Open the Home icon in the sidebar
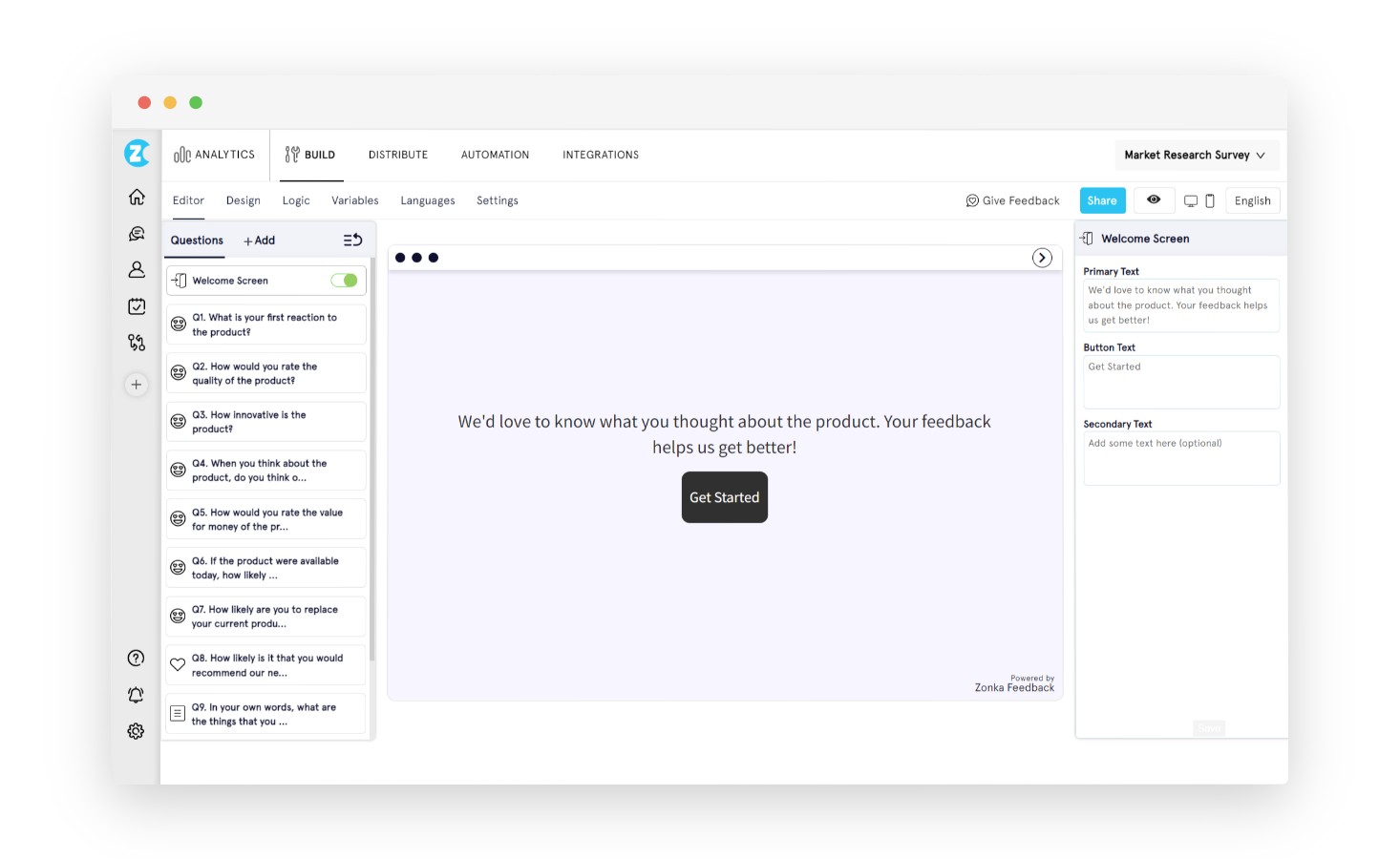This screenshot has height=859, width=1400. click(137, 196)
